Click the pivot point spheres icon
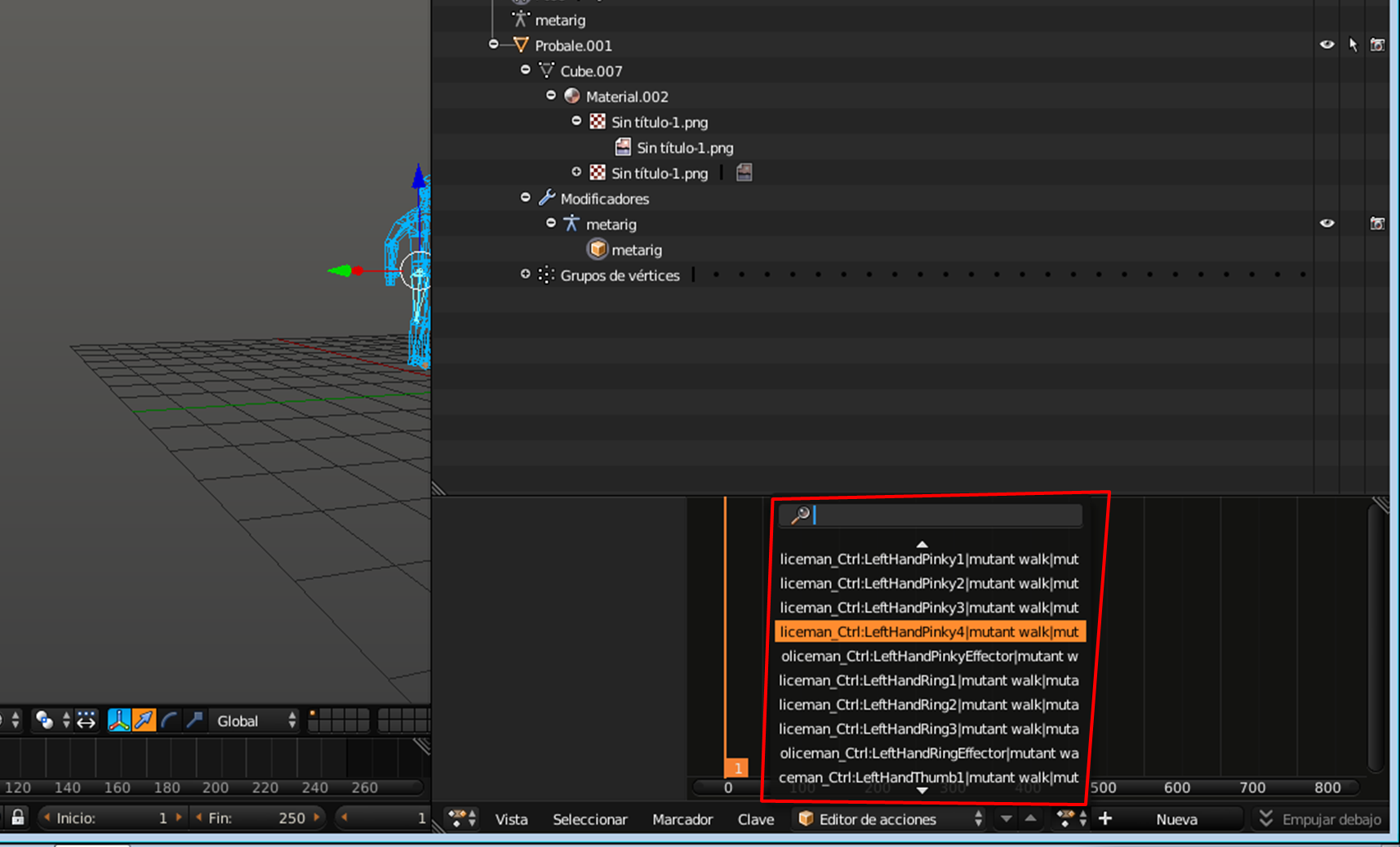The height and width of the screenshot is (847, 1400). (x=45, y=720)
